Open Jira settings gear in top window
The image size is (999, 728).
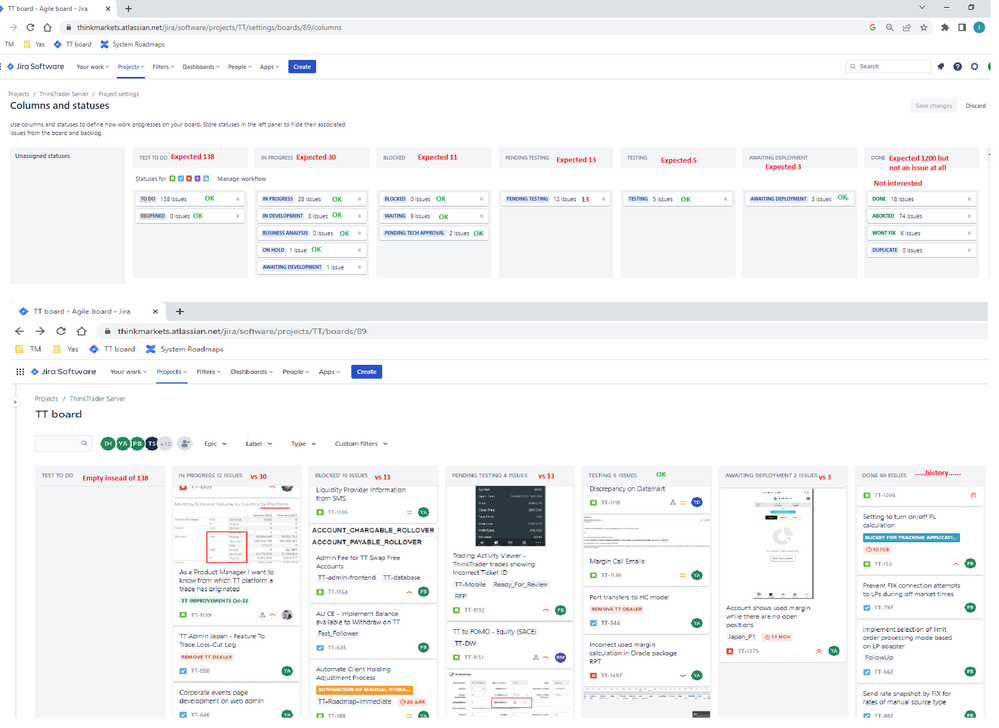point(975,66)
